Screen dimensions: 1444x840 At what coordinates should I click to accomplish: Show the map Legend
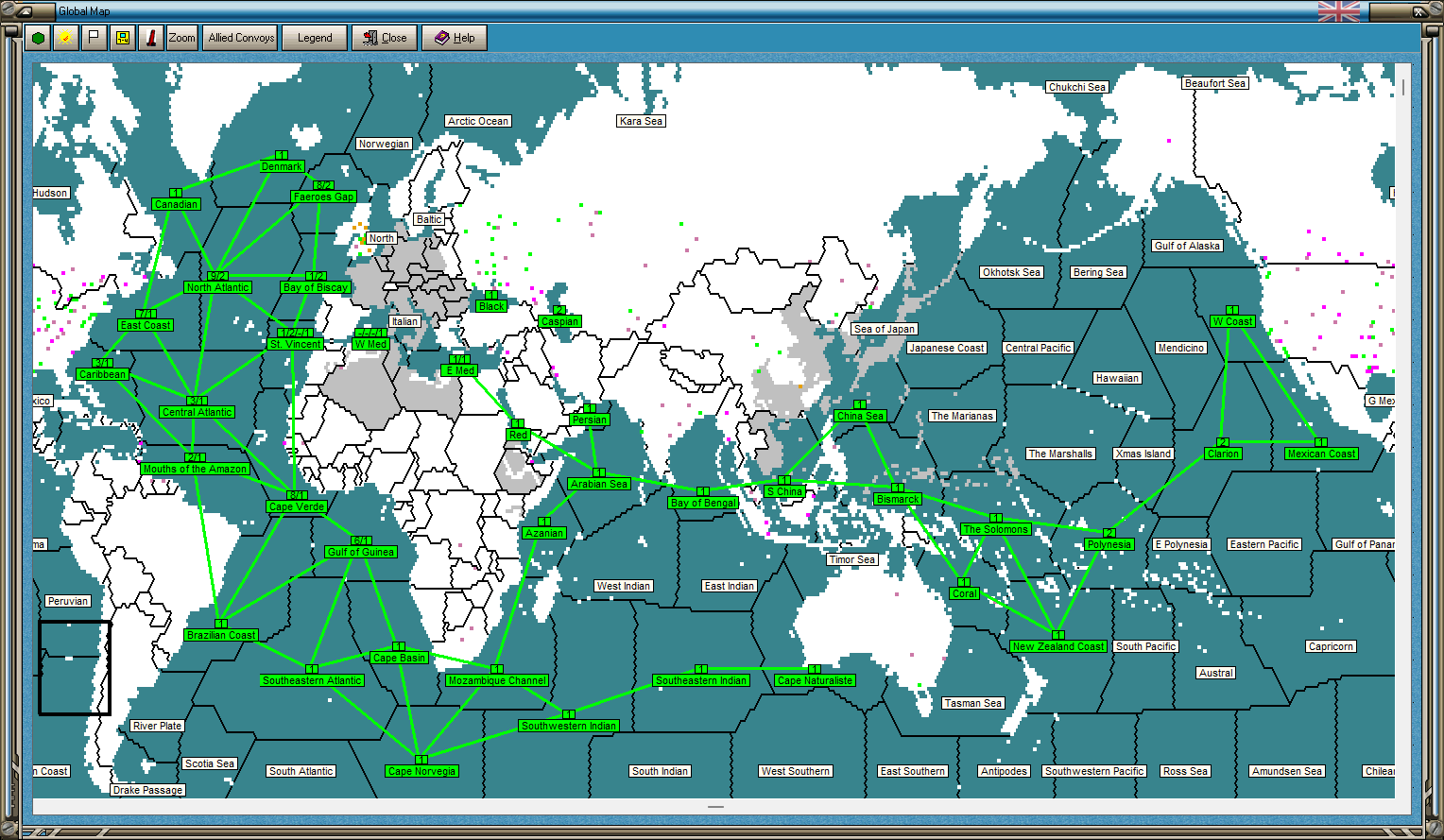click(x=314, y=38)
